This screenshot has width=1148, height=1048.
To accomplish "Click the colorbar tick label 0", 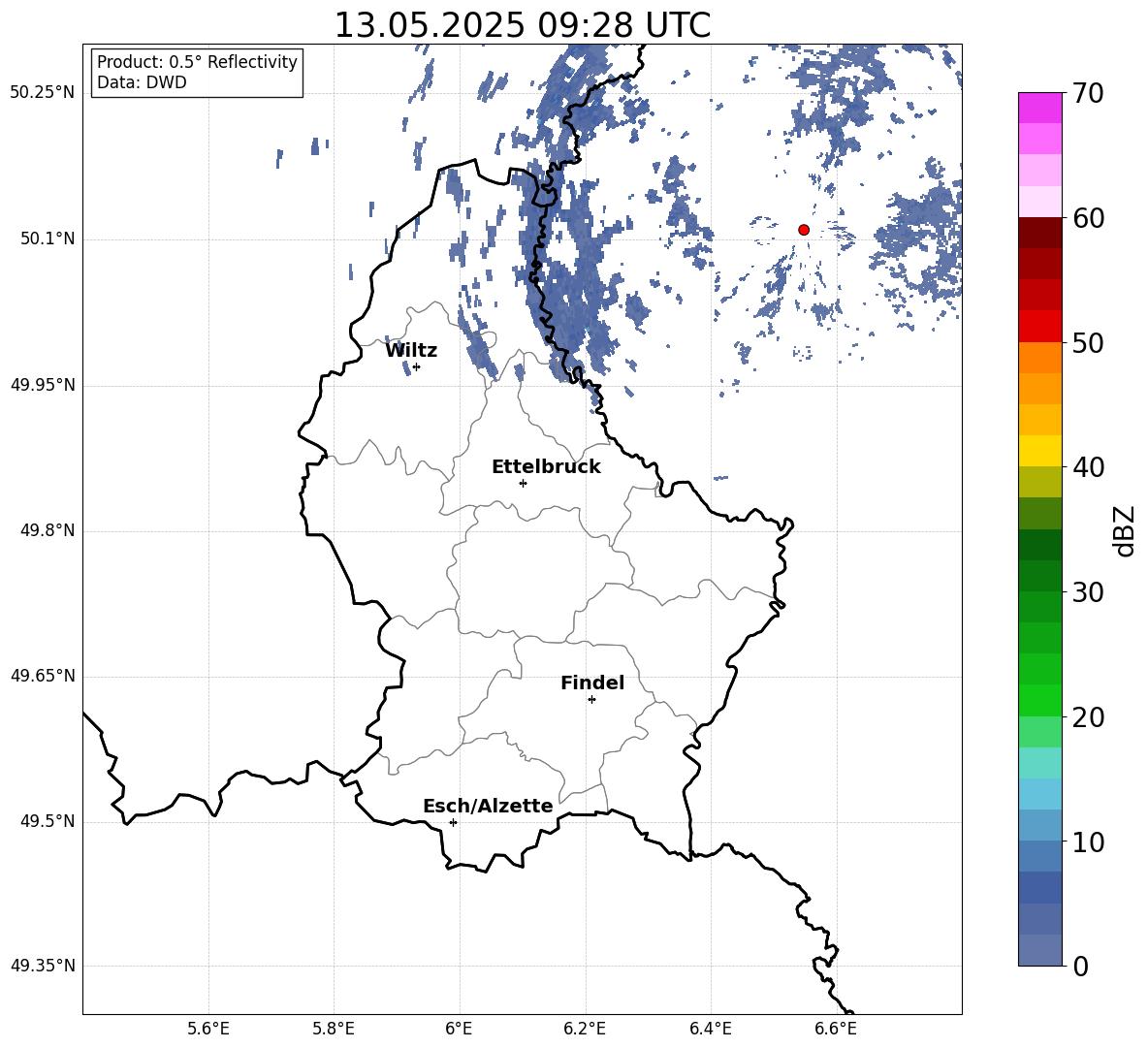I will tap(1080, 967).
